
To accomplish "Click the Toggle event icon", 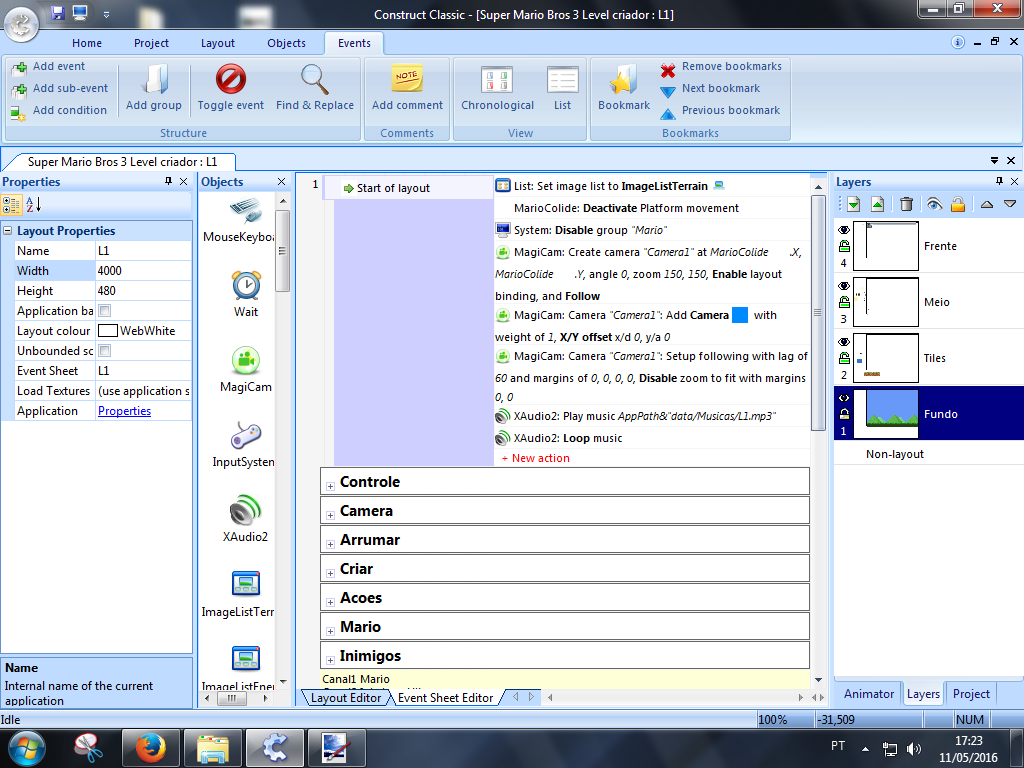I will (x=231, y=79).
